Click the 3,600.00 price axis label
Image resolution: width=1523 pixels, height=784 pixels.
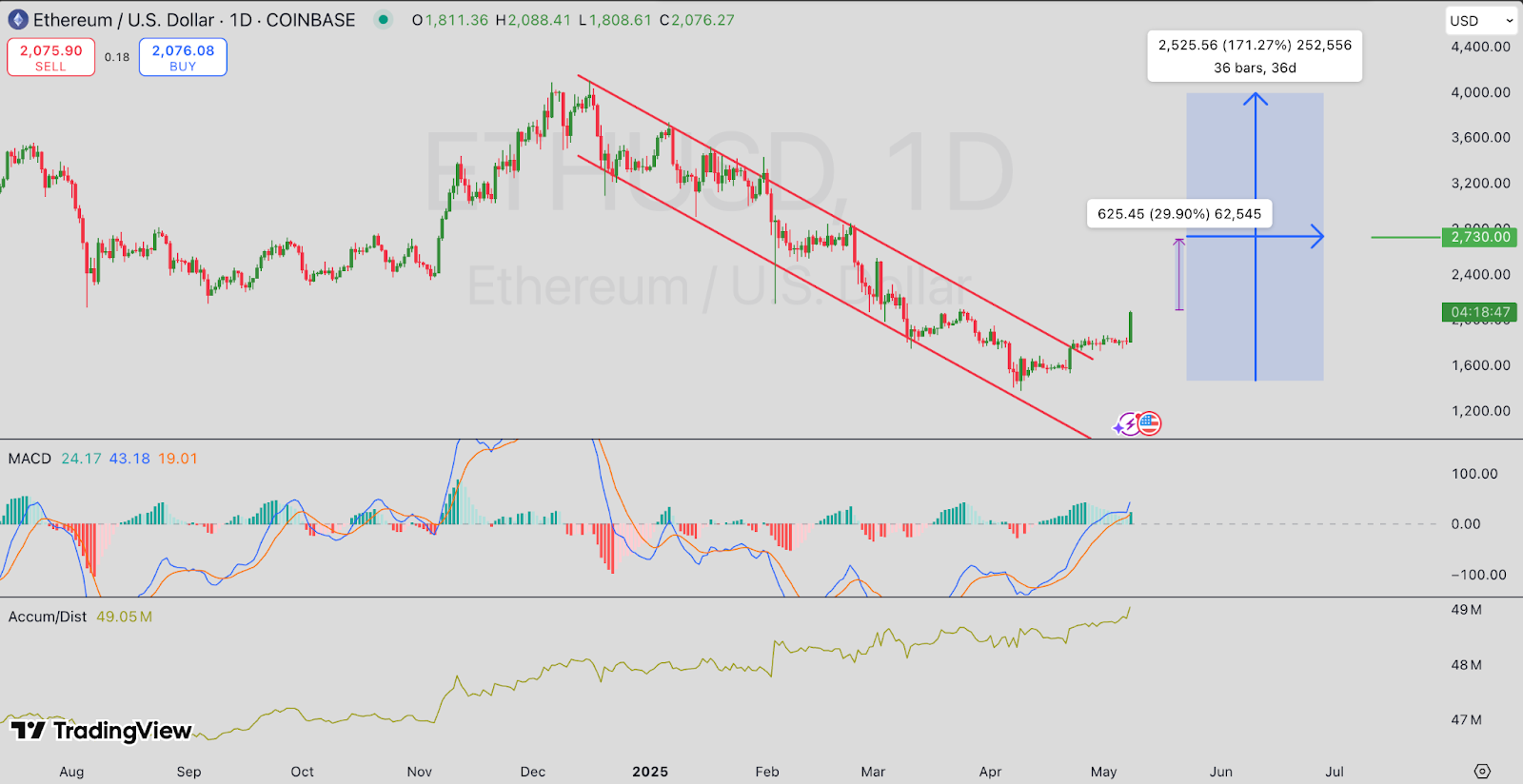tap(1480, 137)
